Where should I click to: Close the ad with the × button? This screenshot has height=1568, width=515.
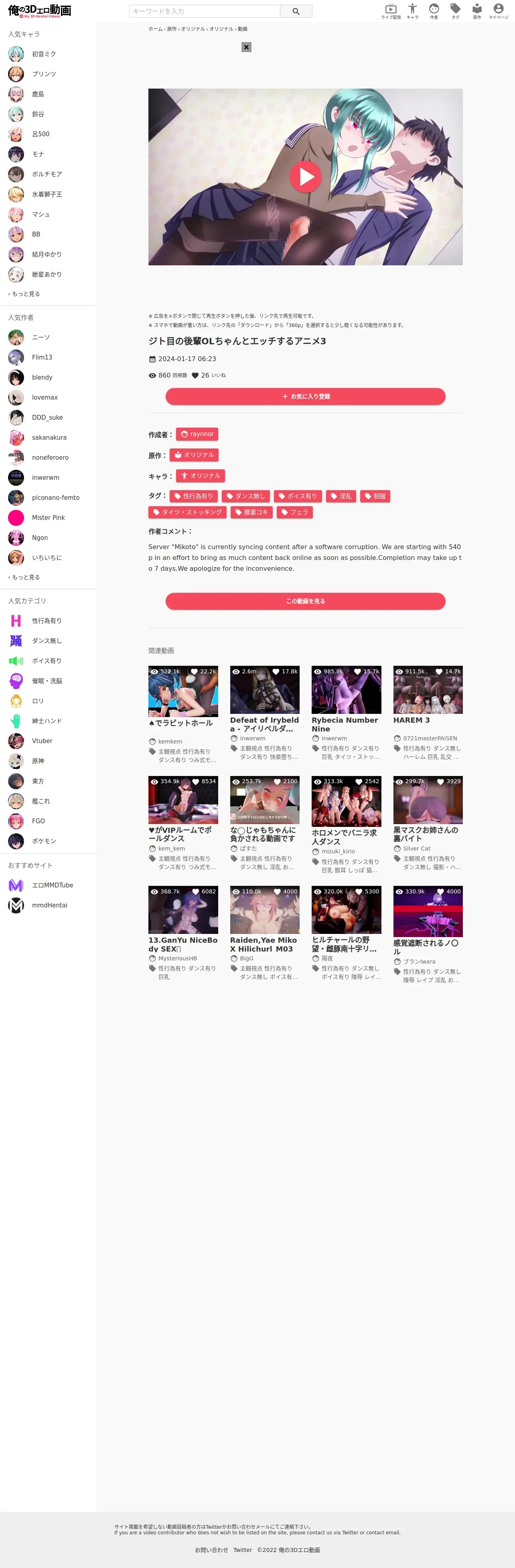(x=246, y=47)
